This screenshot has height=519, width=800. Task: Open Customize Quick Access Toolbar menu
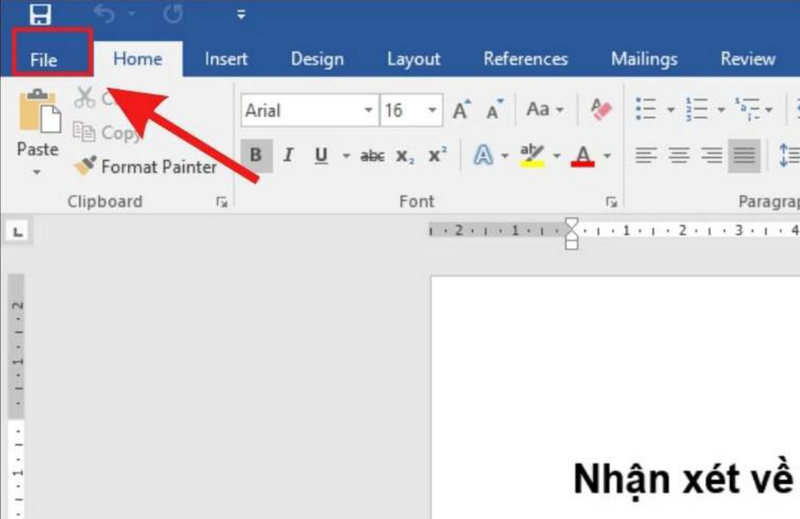[241, 14]
